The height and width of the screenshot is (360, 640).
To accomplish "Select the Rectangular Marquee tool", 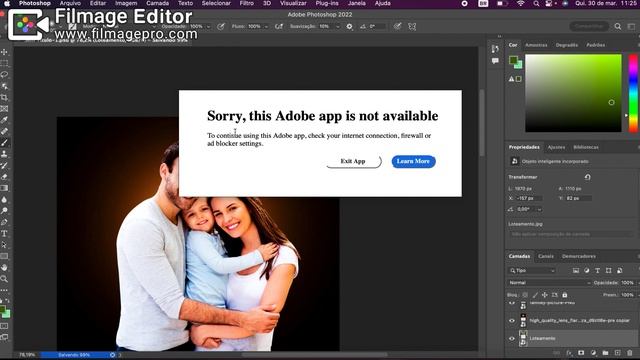I will tap(4, 63).
